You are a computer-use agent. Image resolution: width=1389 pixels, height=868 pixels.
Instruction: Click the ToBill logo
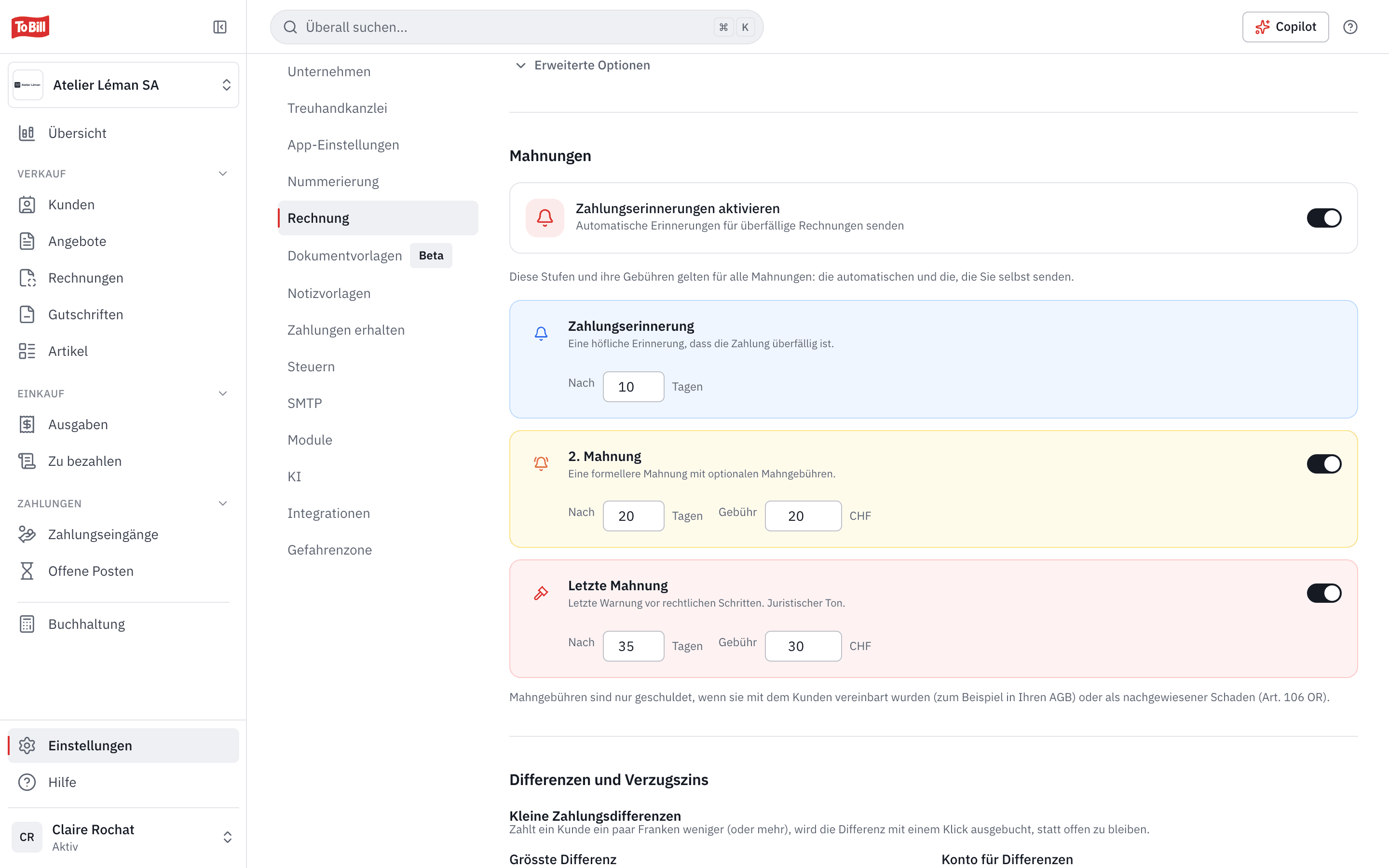click(x=30, y=27)
